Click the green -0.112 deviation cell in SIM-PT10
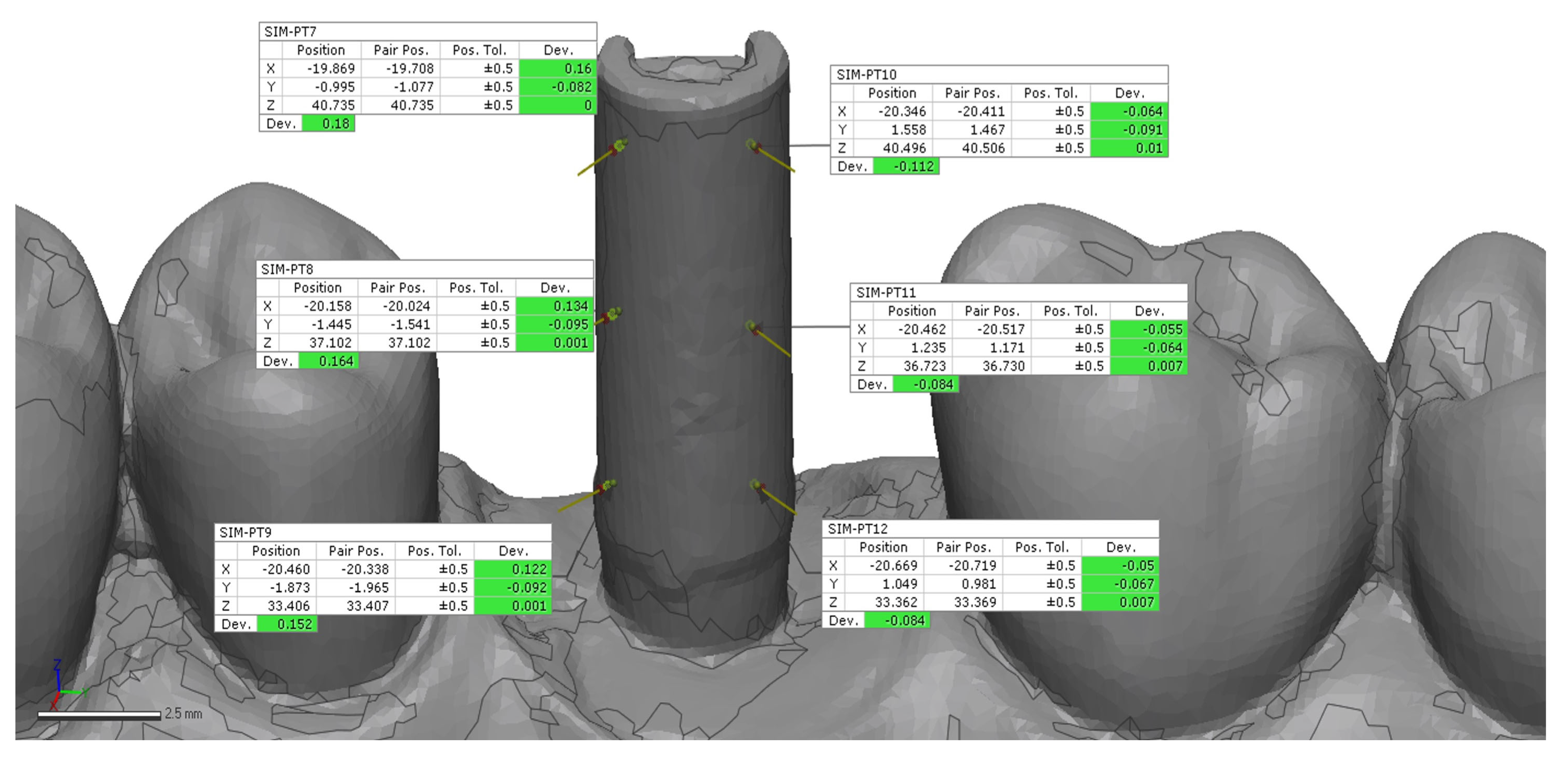 [906, 166]
